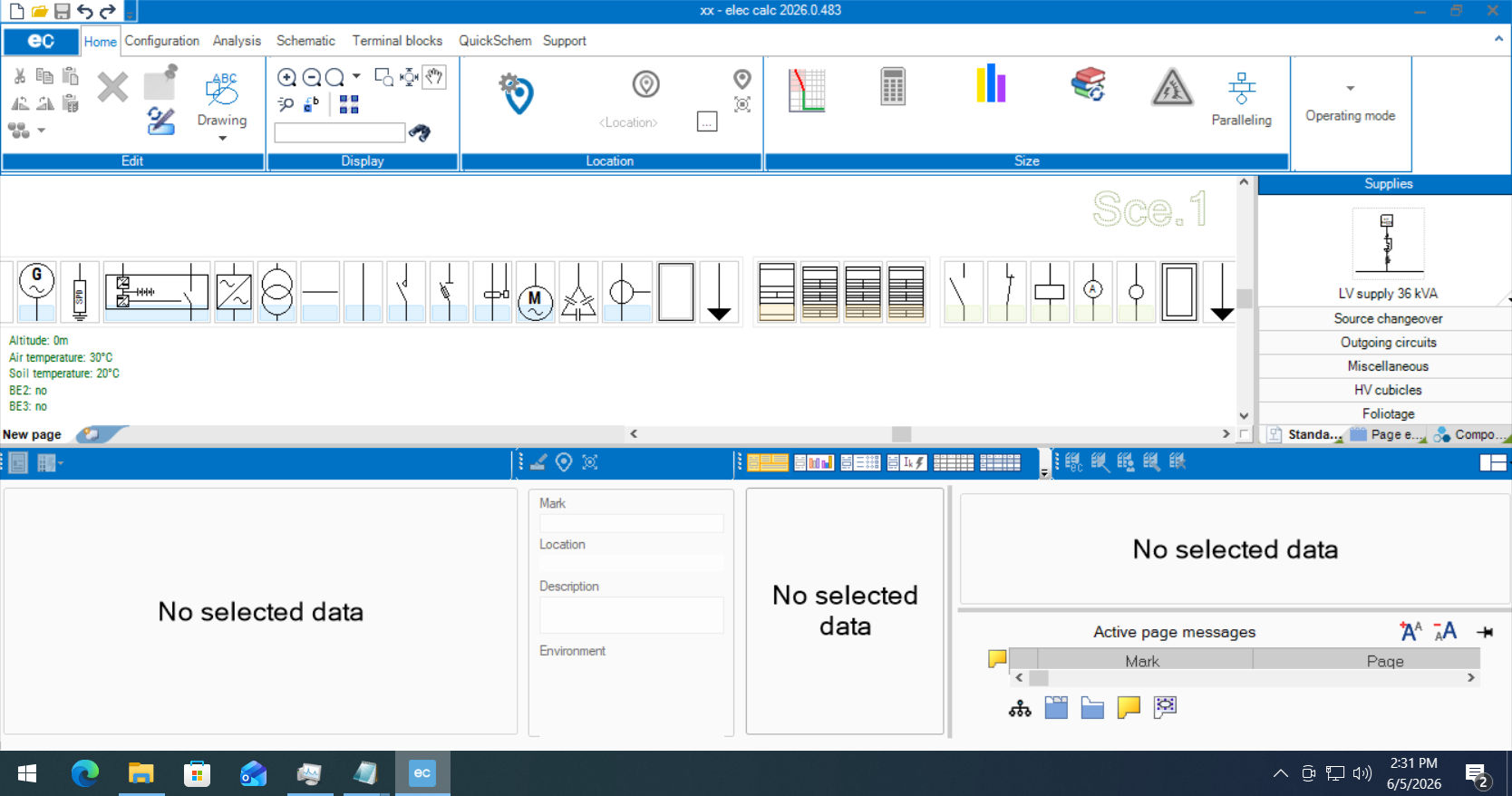The height and width of the screenshot is (796, 1512).
Task: Expand the Miscellaneous section
Action: (x=1387, y=365)
